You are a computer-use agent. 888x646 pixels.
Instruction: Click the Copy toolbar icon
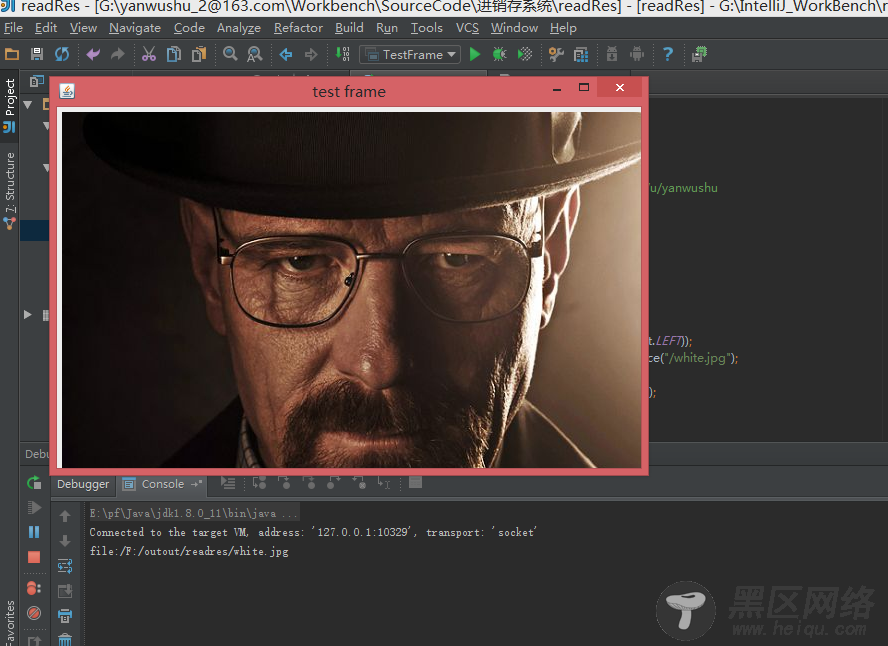tap(174, 54)
